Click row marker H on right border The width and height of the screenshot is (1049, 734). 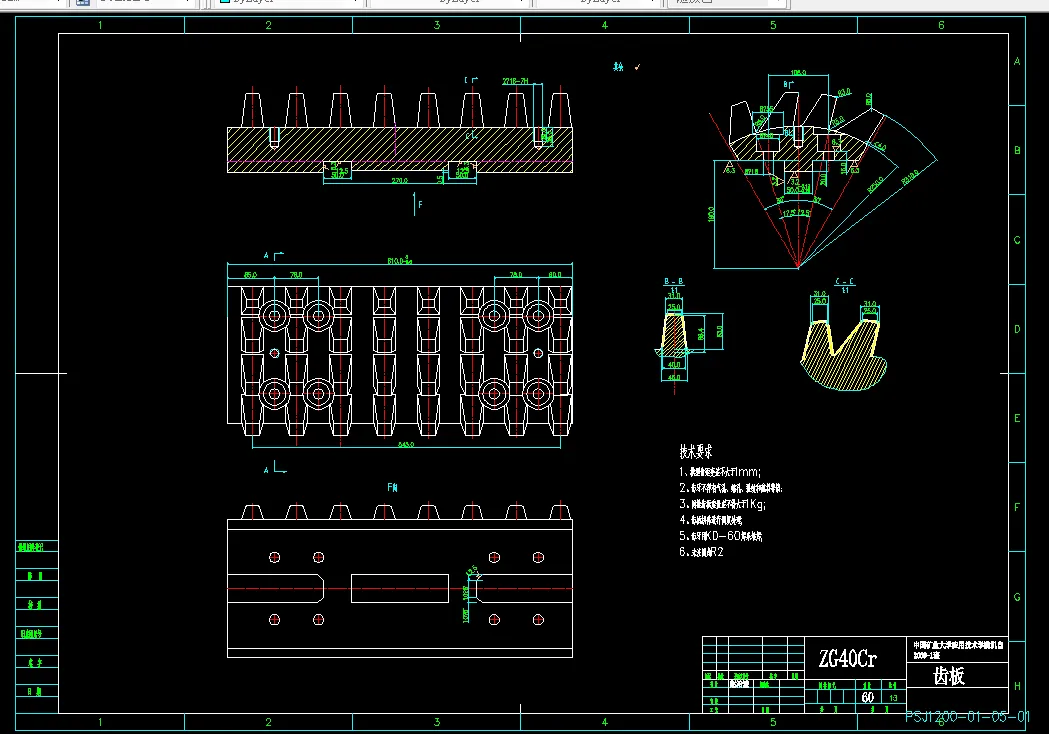point(1017,686)
